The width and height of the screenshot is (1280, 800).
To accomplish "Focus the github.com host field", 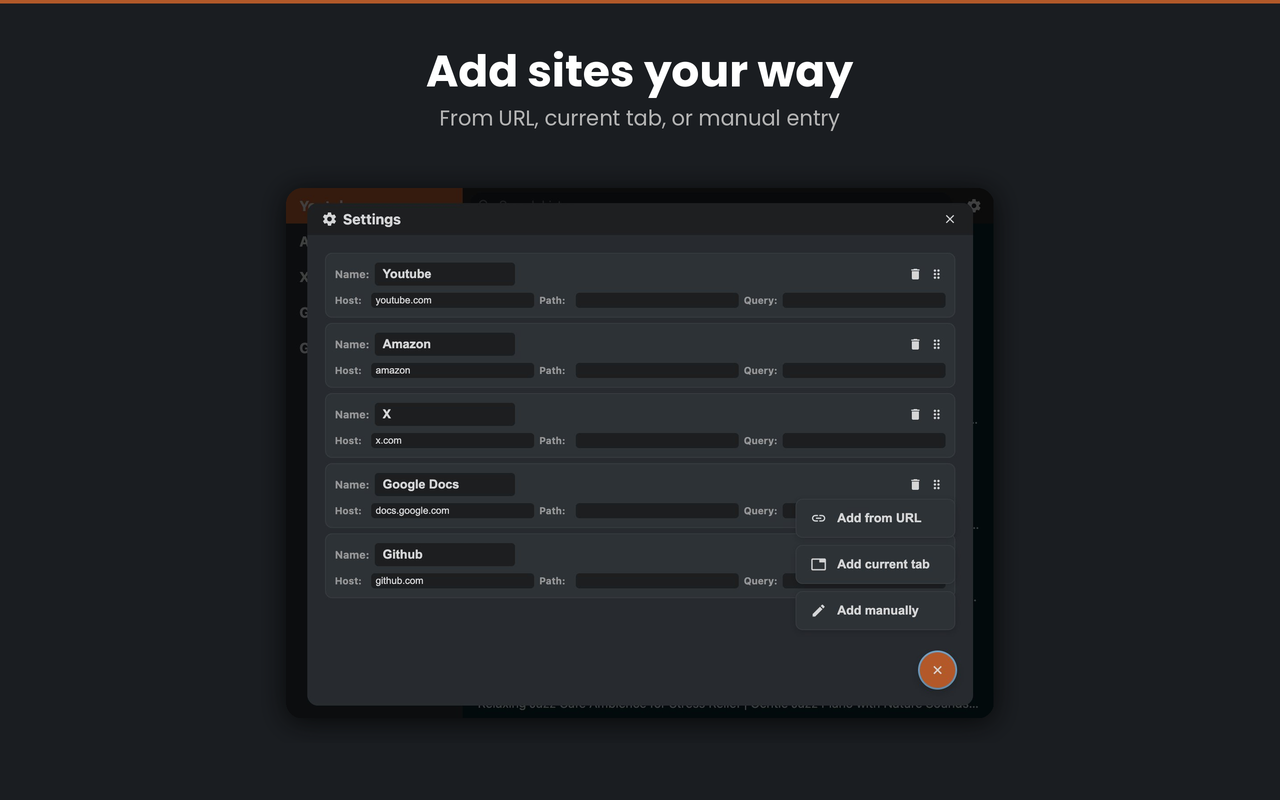I will [452, 580].
